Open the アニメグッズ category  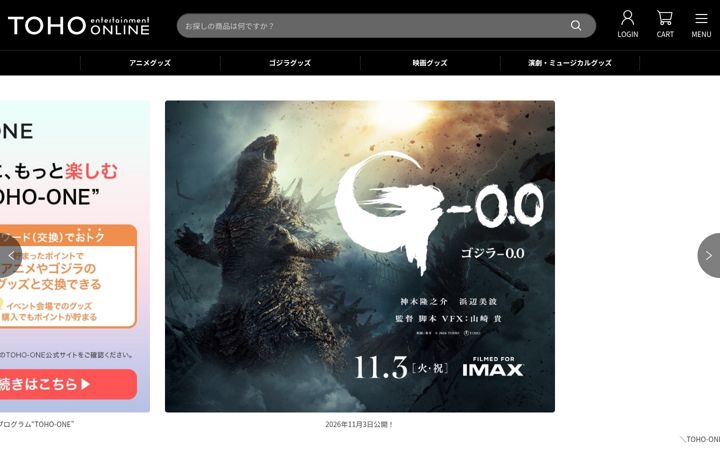pyautogui.click(x=150, y=63)
